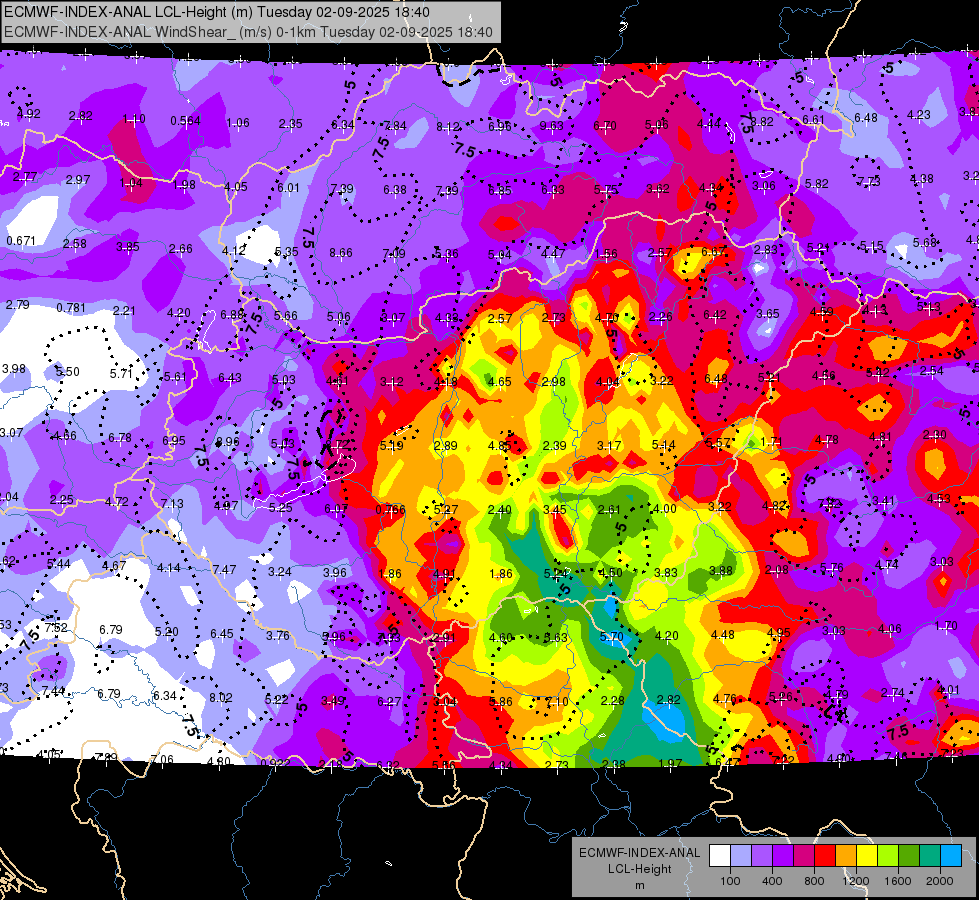Click the WindShear 0-1km title line

coord(248,32)
